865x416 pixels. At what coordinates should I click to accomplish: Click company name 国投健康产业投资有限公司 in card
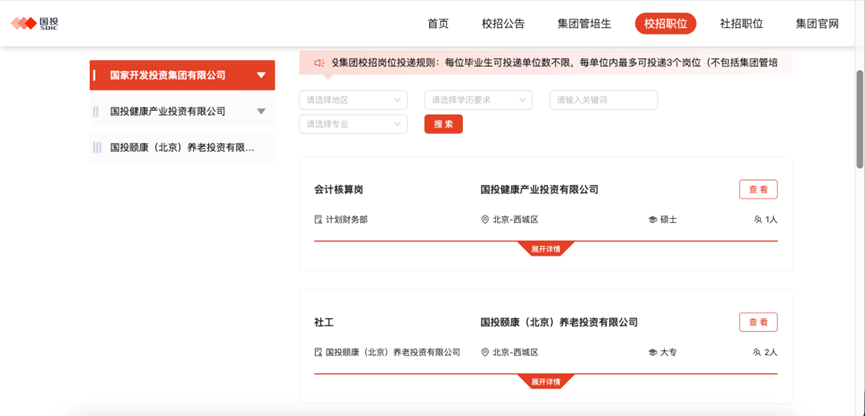(x=540, y=190)
